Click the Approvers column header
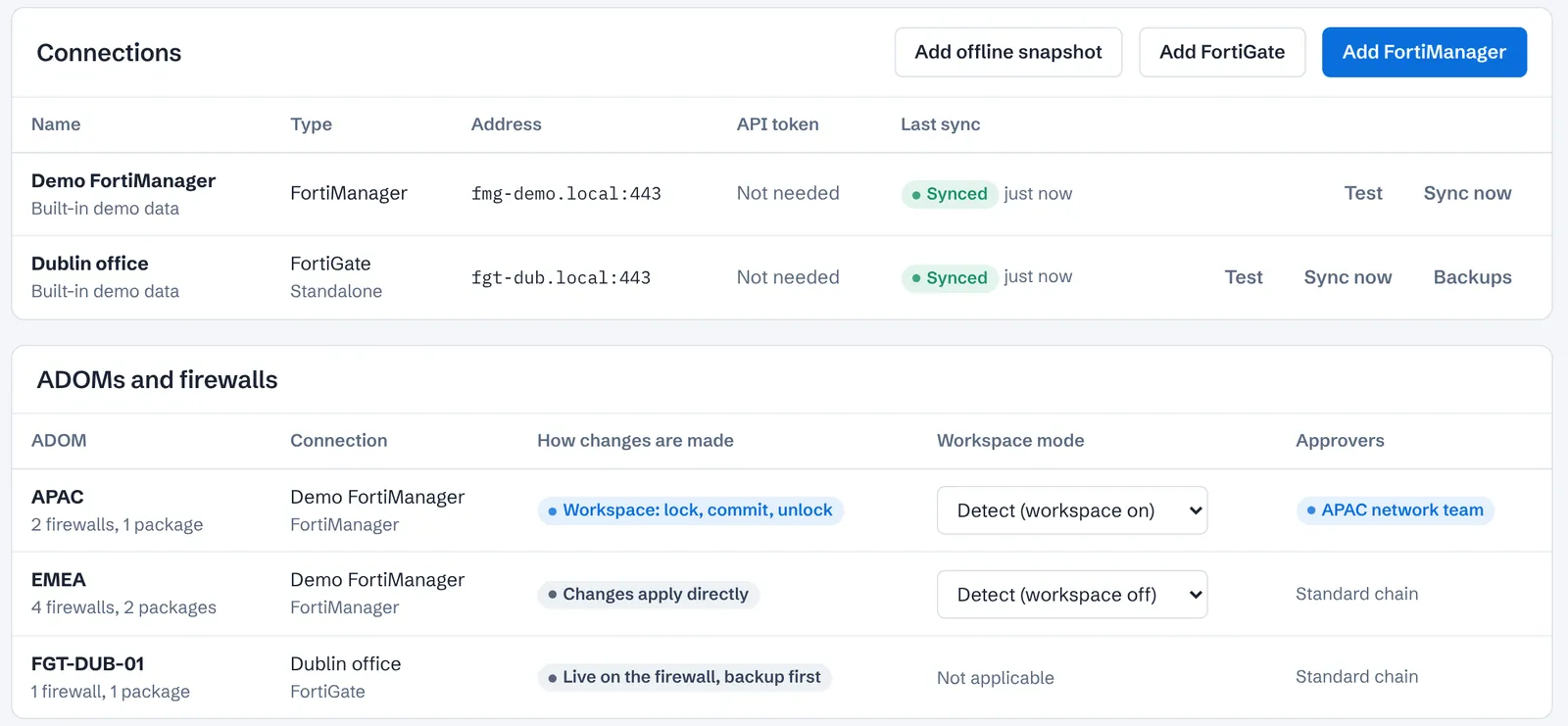The width and height of the screenshot is (1568, 726). click(x=1340, y=441)
